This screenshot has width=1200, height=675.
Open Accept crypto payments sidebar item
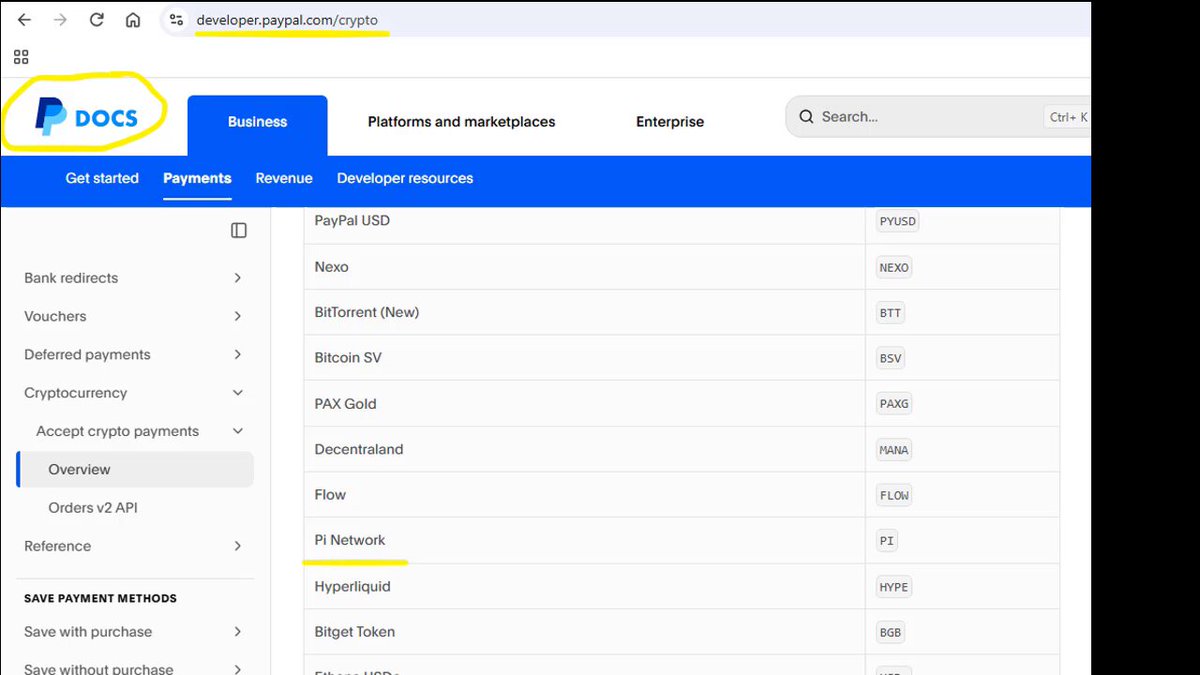click(117, 431)
